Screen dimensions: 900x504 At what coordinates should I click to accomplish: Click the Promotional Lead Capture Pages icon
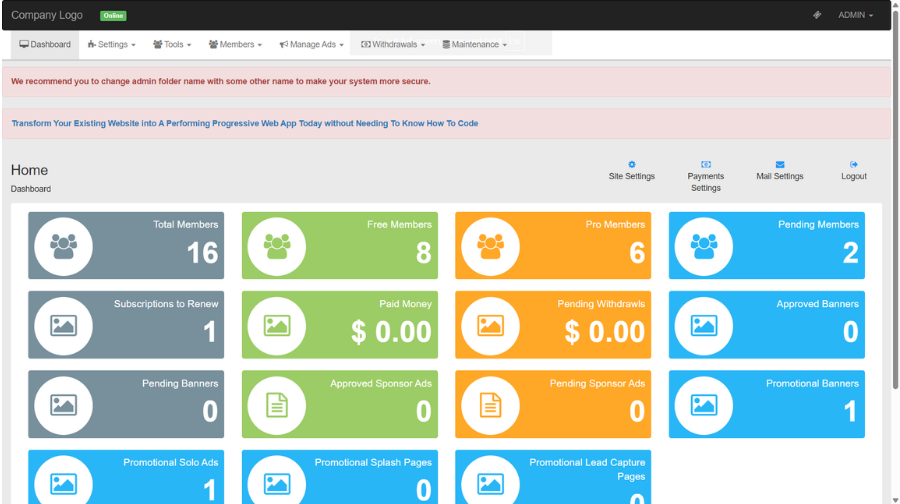pos(490,484)
